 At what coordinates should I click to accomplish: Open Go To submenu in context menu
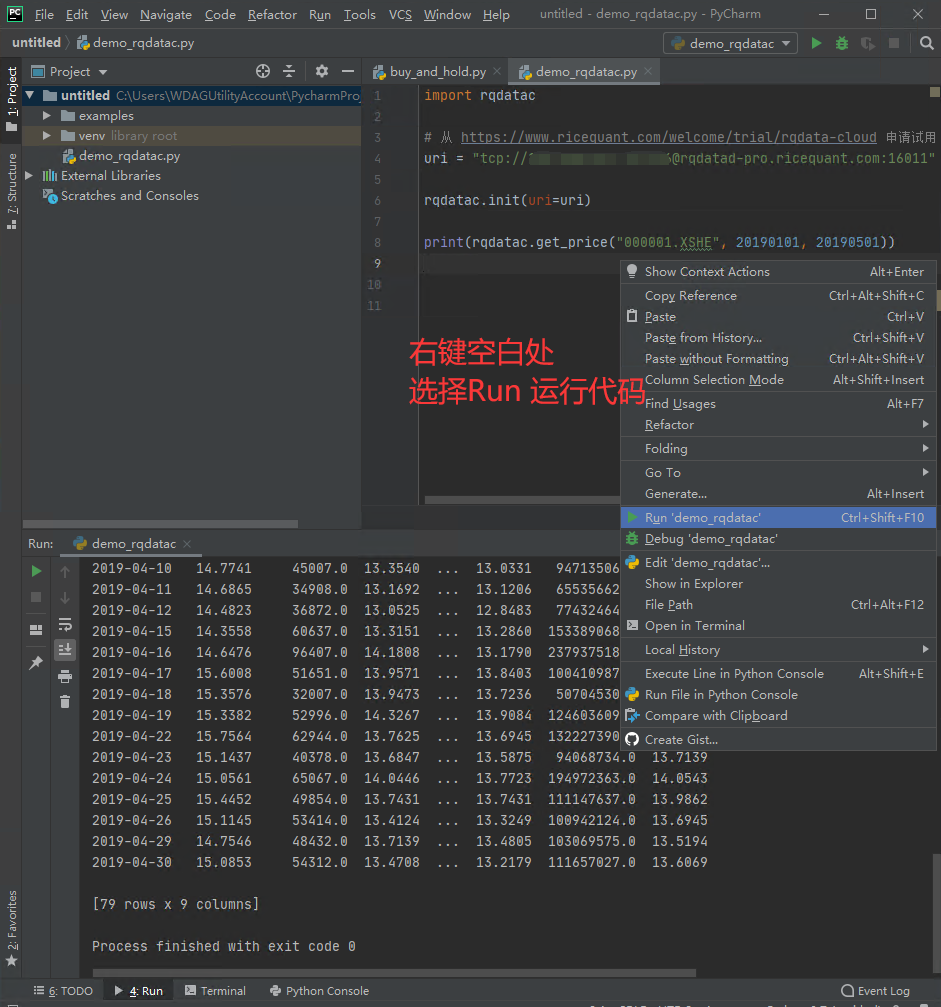778,472
